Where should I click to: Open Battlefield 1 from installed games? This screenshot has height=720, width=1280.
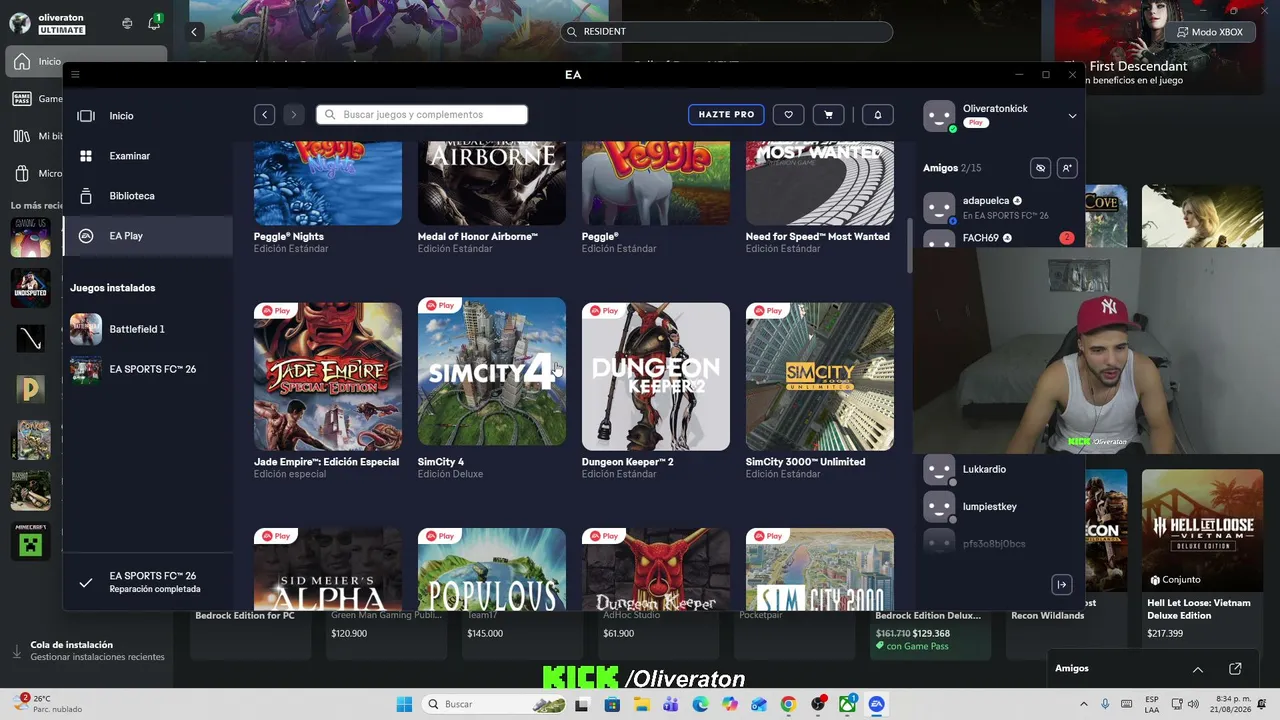click(x=148, y=329)
